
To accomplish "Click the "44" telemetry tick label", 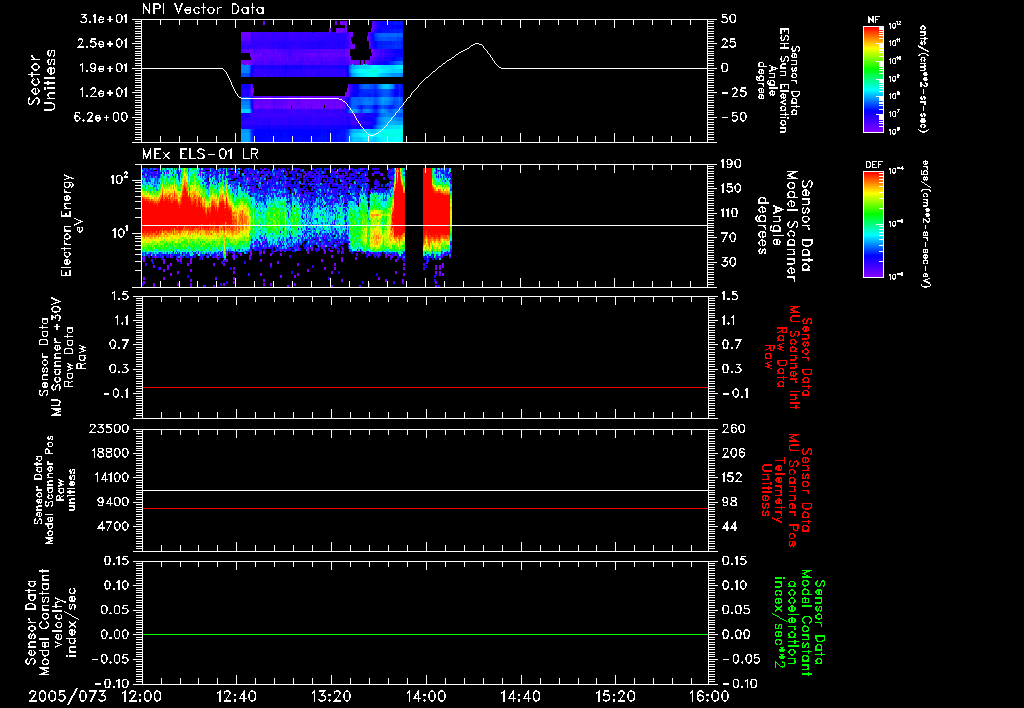I will (x=729, y=526).
